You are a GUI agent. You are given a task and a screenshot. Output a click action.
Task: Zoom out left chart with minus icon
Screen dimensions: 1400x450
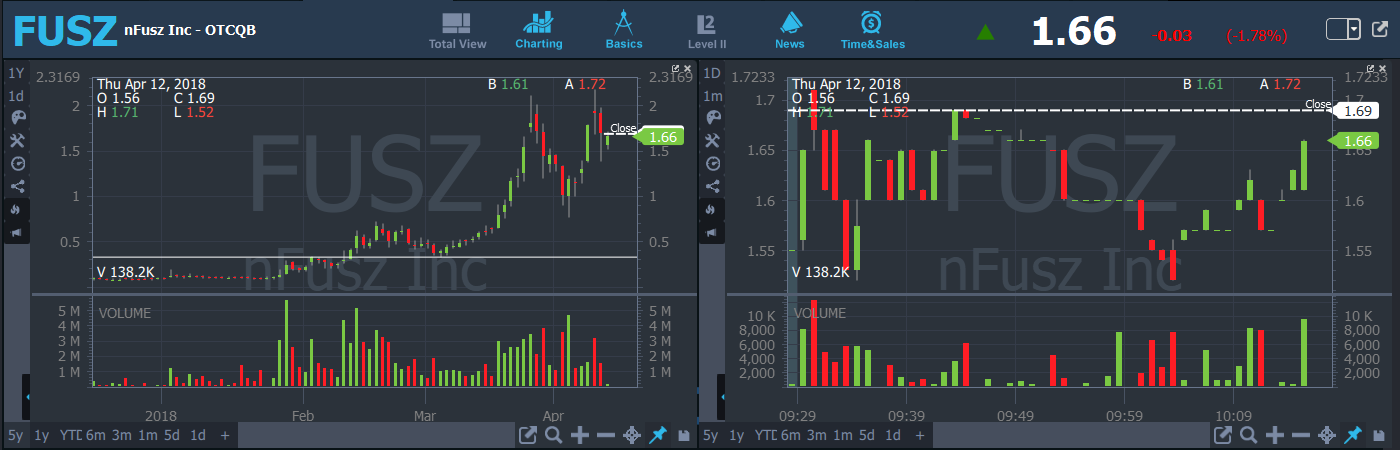(x=605, y=435)
